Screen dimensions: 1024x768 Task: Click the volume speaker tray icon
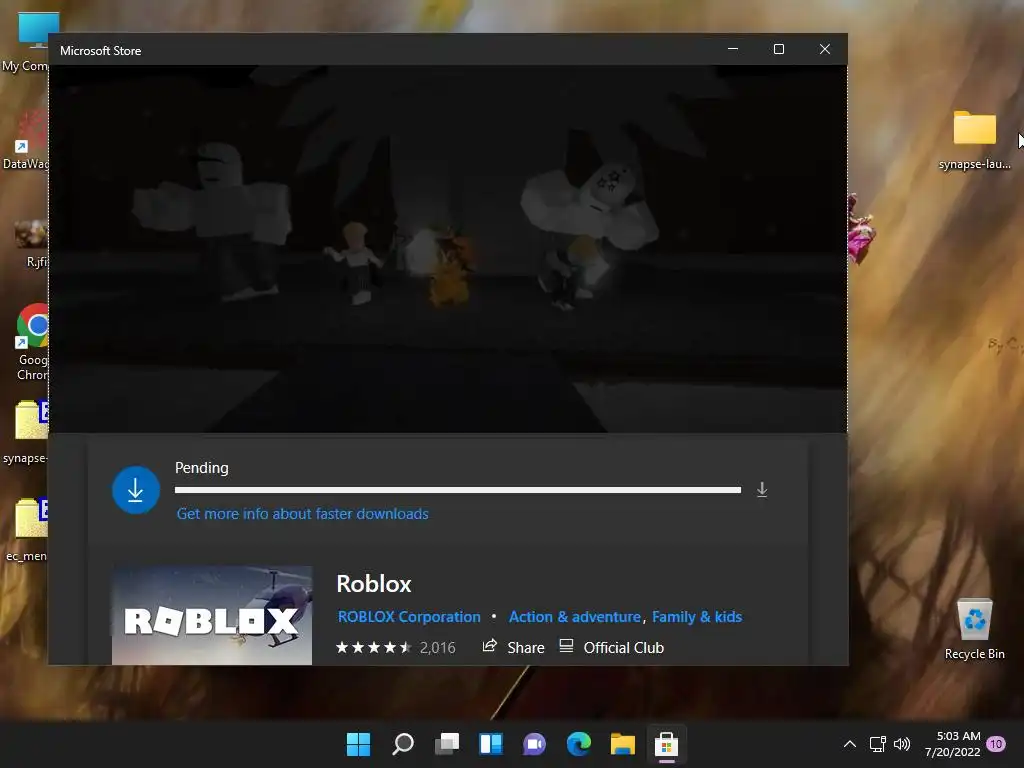tap(902, 744)
